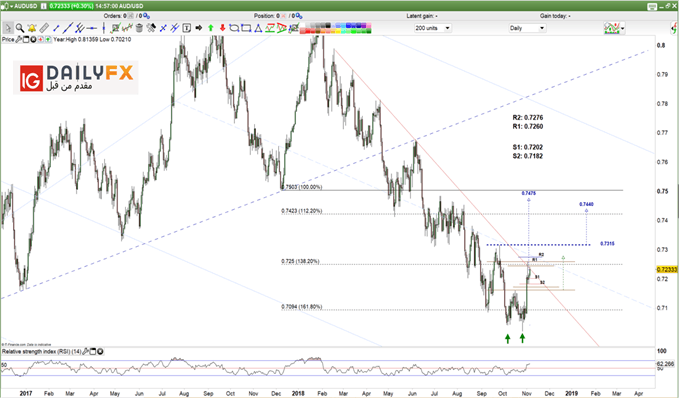Select the red triangle wave tool
679x398 pixels.
tap(281, 28)
